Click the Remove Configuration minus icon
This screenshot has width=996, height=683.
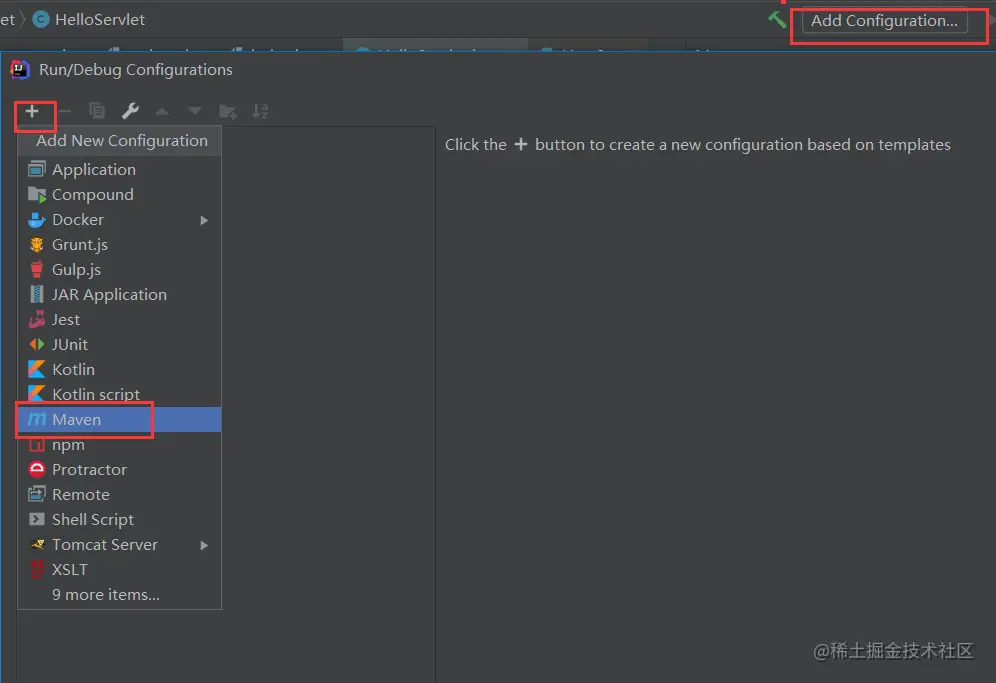65,112
